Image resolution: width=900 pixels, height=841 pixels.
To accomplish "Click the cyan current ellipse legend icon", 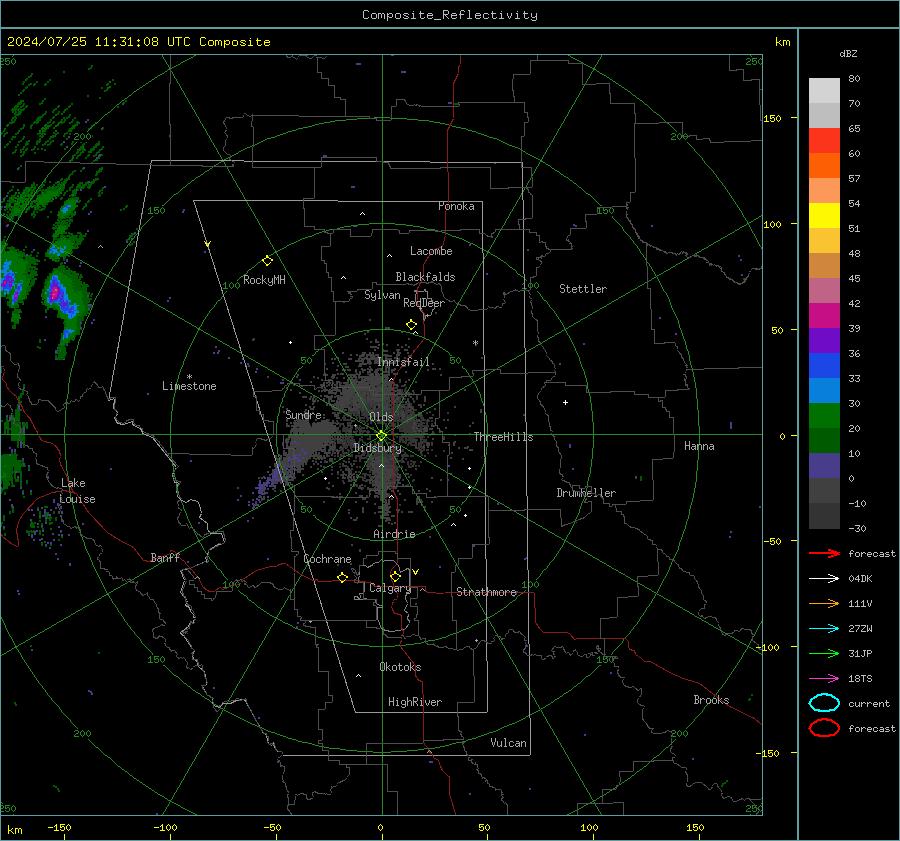I will coord(824,703).
